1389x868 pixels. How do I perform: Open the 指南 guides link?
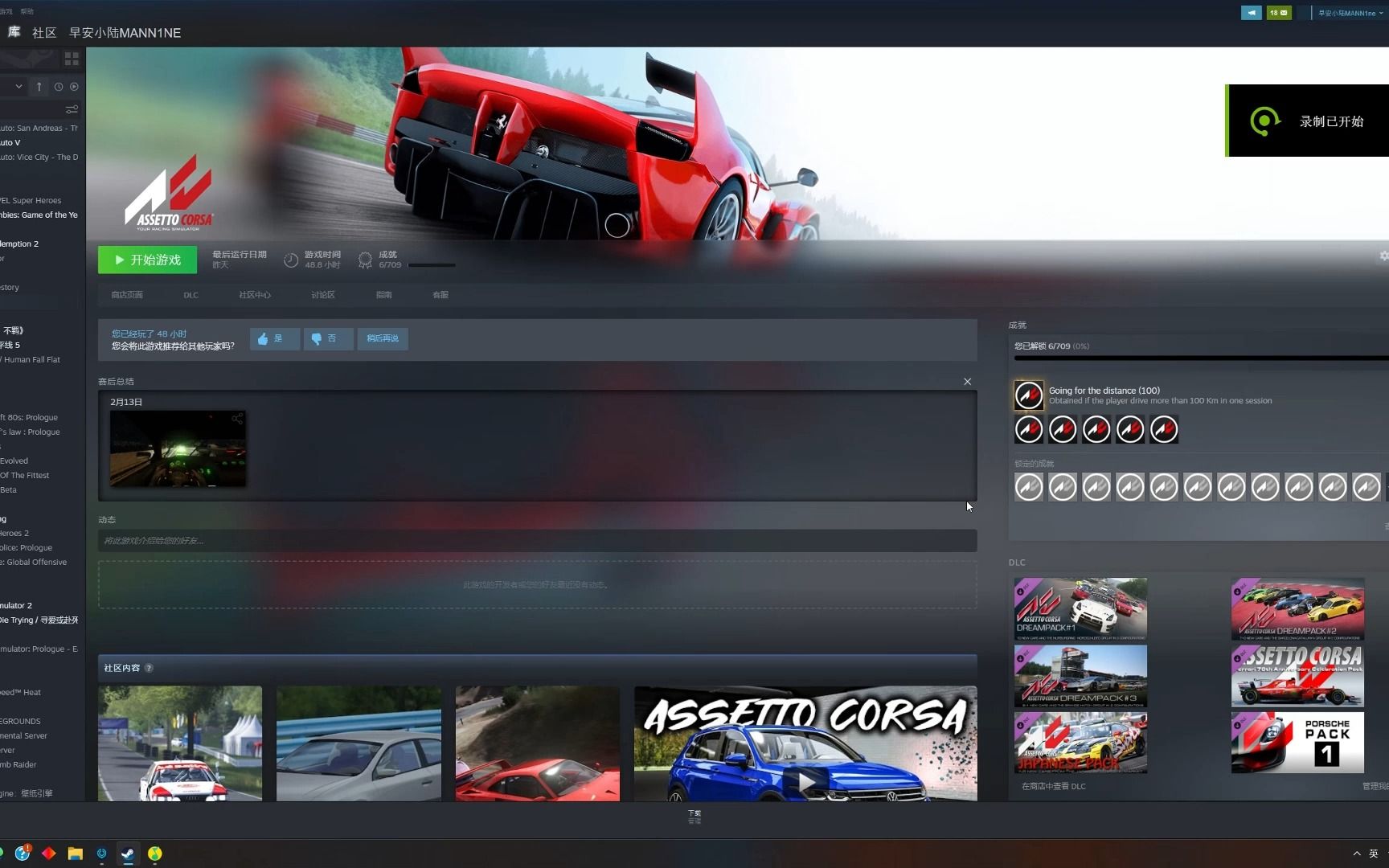pos(384,295)
